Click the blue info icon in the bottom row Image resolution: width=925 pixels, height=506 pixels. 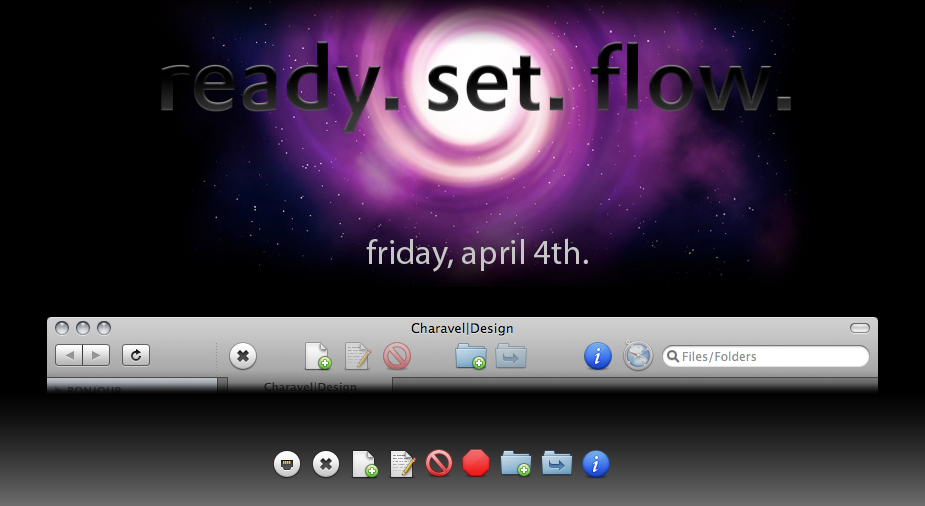[x=596, y=464]
